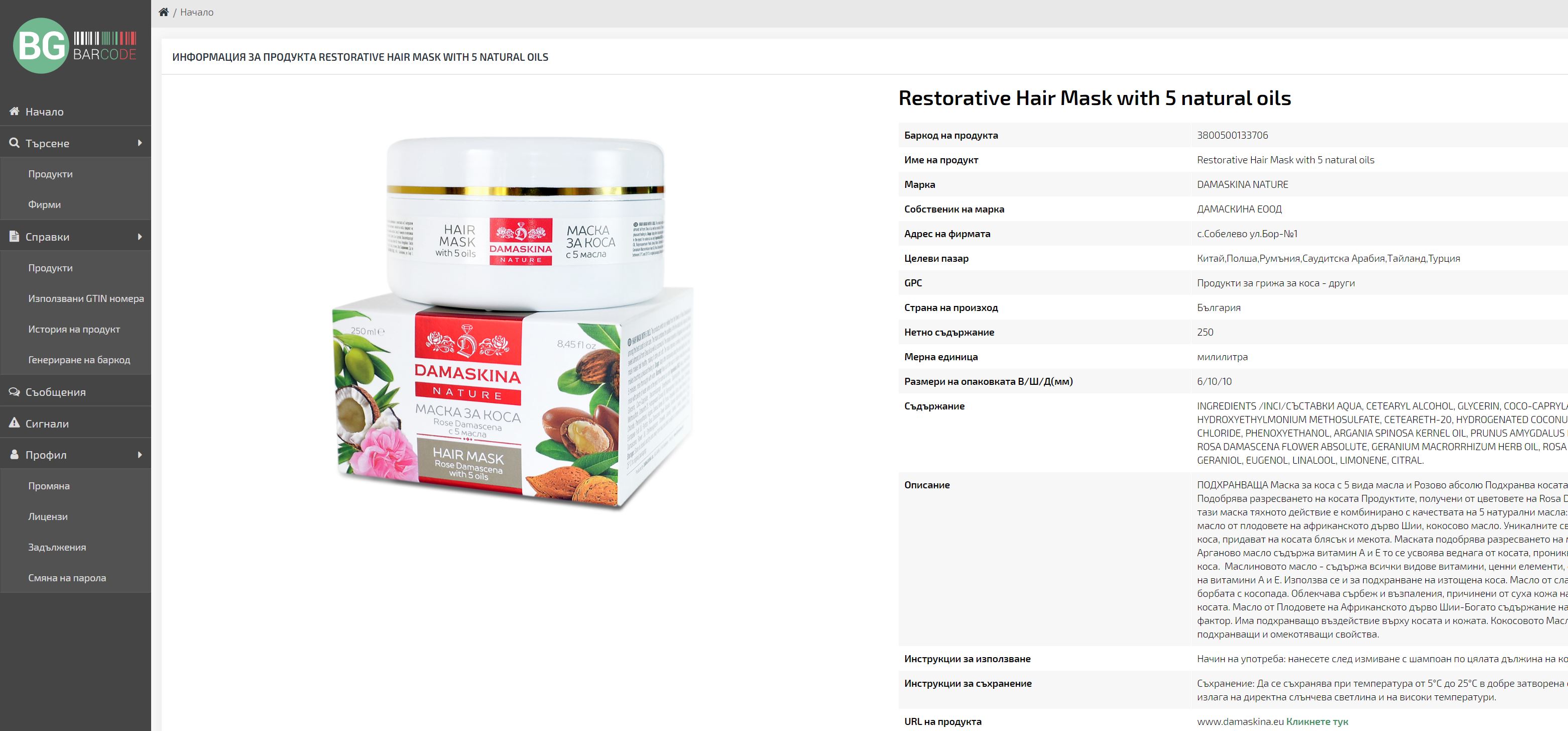Image resolution: width=1568 pixels, height=731 pixels.
Task: Click the home icon in breadcrumb
Action: pos(163,12)
